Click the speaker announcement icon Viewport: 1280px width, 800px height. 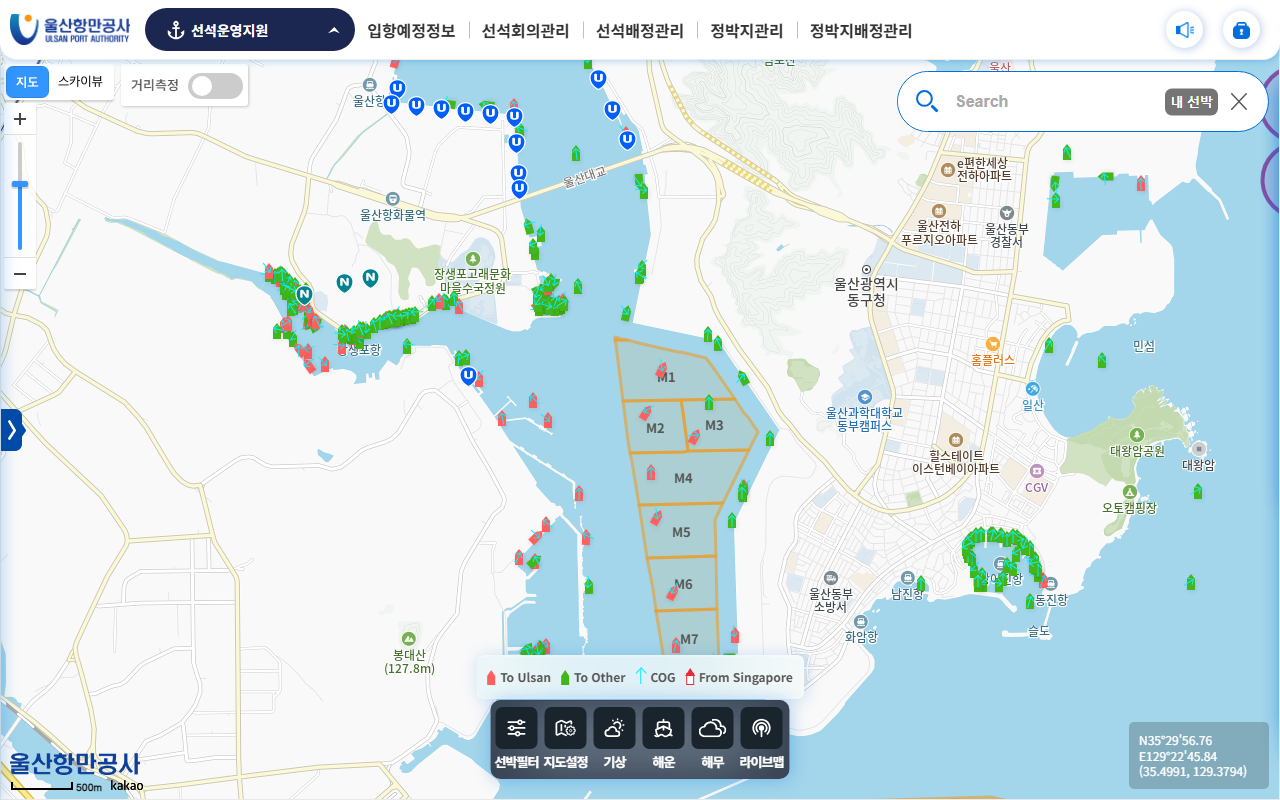pyautogui.click(x=1184, y=30)
